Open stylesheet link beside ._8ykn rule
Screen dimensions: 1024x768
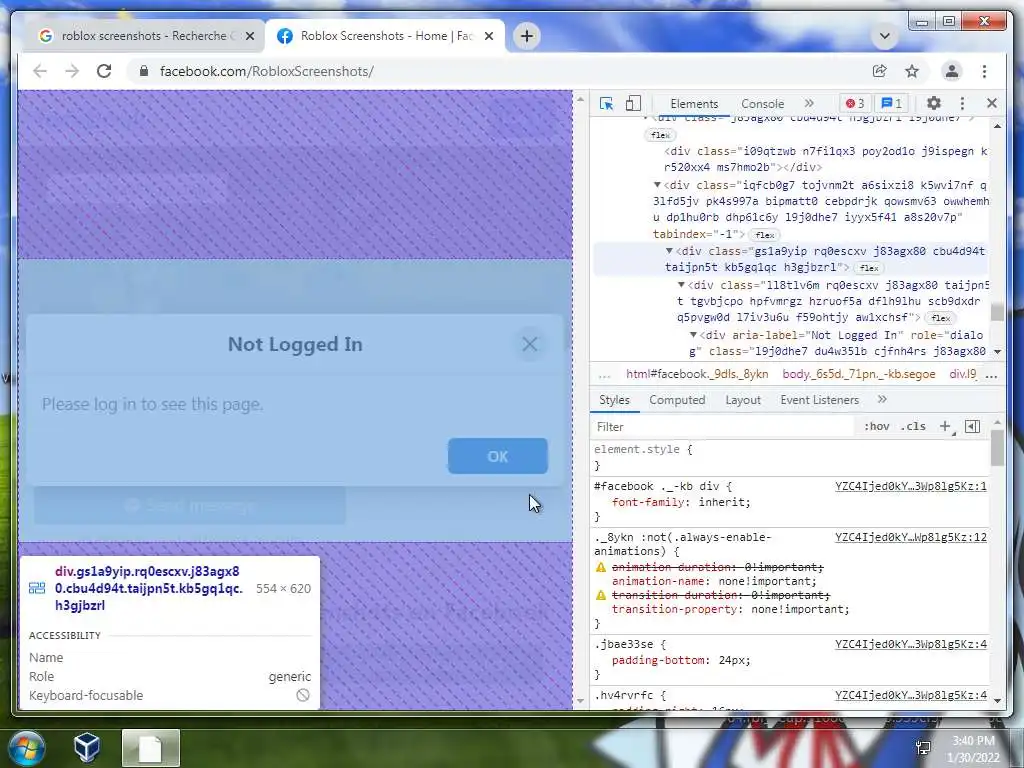[x=910, y=537]
